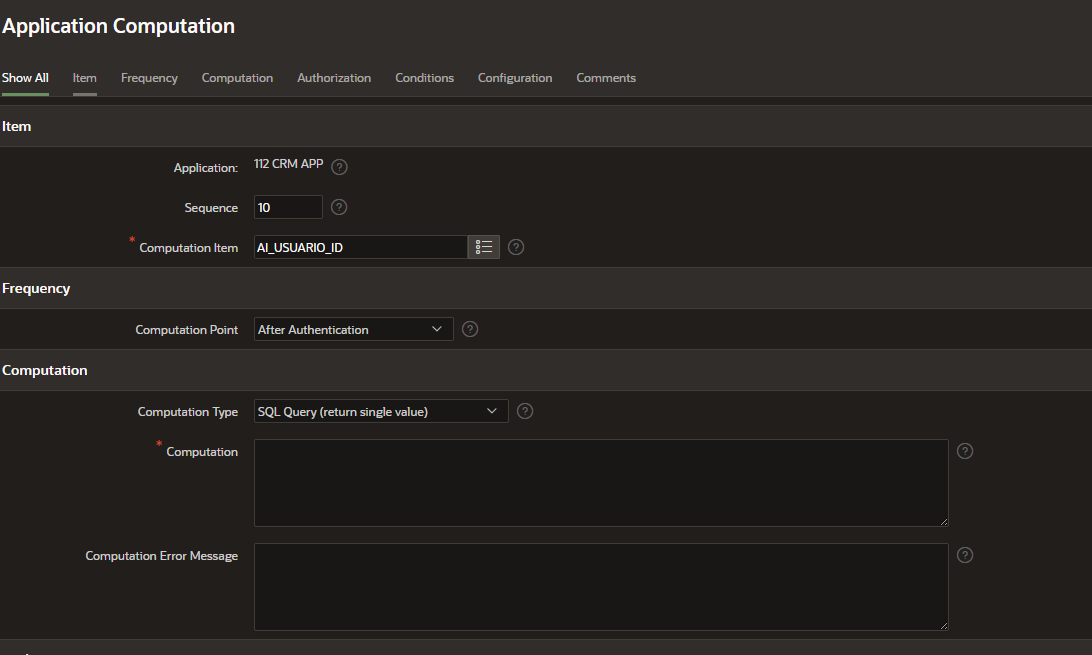
Task: Click help icon beside Computation Item
Action: tap(516, 247)
